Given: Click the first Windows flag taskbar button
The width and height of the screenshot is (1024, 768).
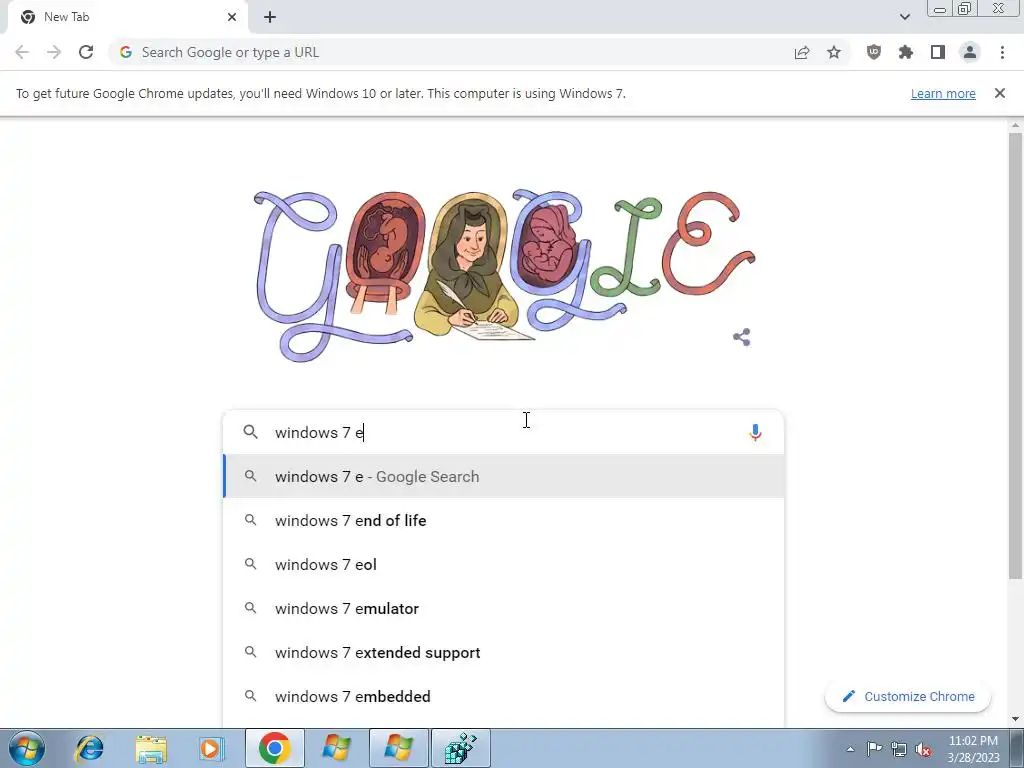Looking at the screenshot, I should [x=336, y=748].
